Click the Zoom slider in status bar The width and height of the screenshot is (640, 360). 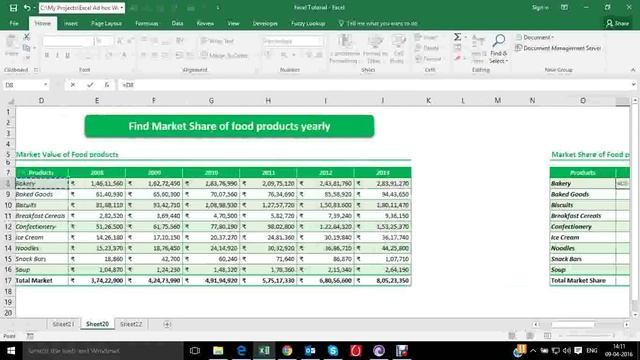click(x=587, y=336)
